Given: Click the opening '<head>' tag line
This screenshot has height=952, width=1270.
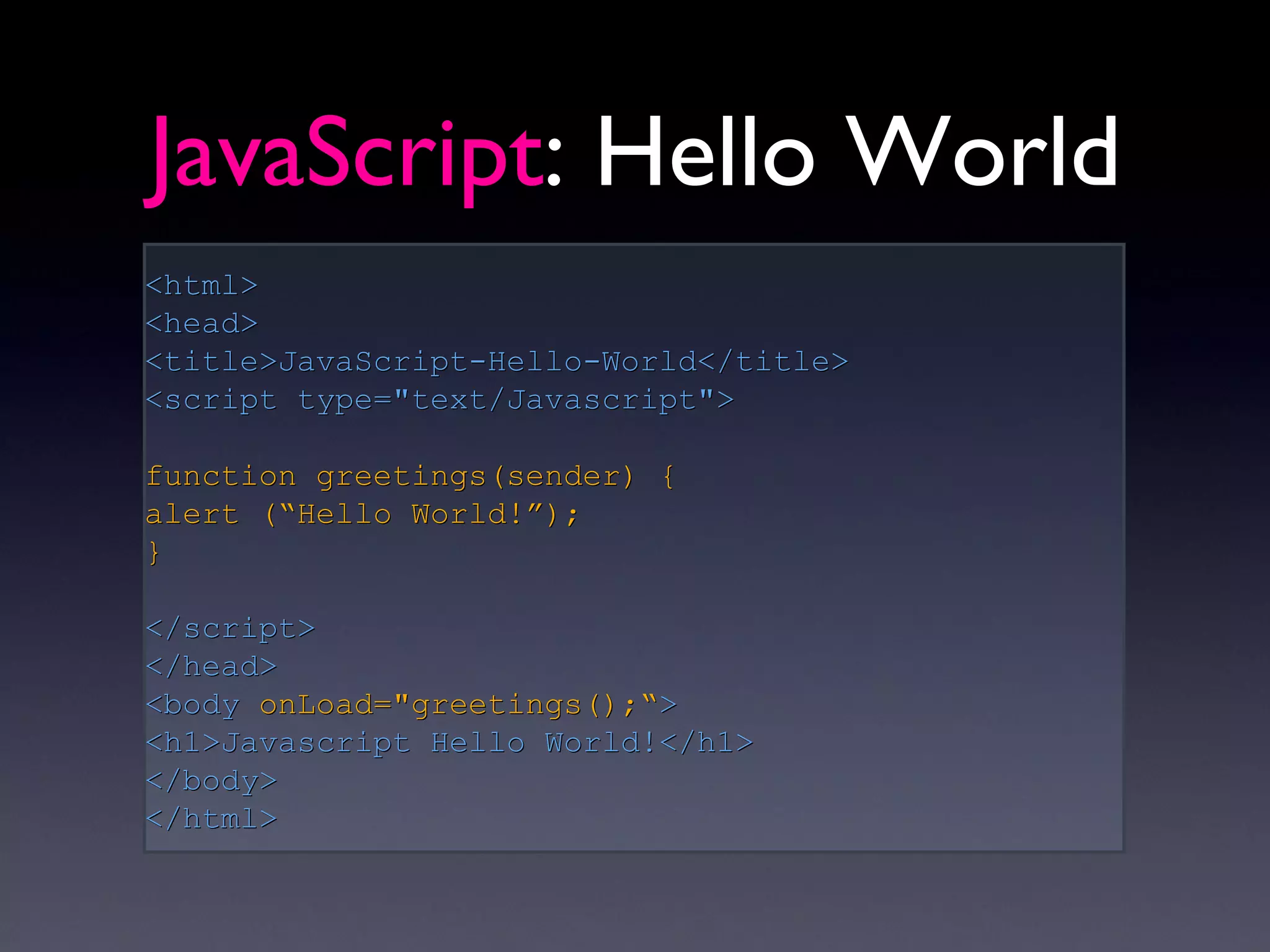Looking at the screenshot, I should point(202,324).
